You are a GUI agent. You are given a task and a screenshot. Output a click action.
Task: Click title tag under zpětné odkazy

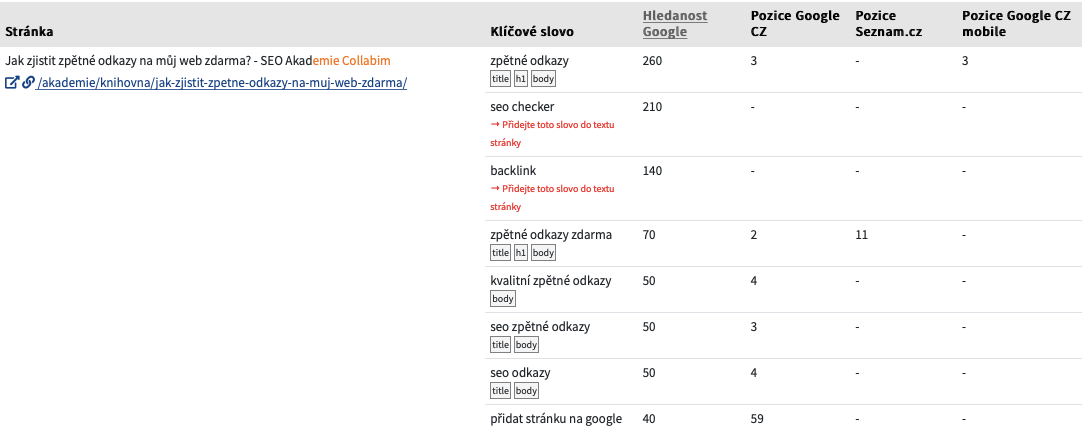(x=500, y=79)
